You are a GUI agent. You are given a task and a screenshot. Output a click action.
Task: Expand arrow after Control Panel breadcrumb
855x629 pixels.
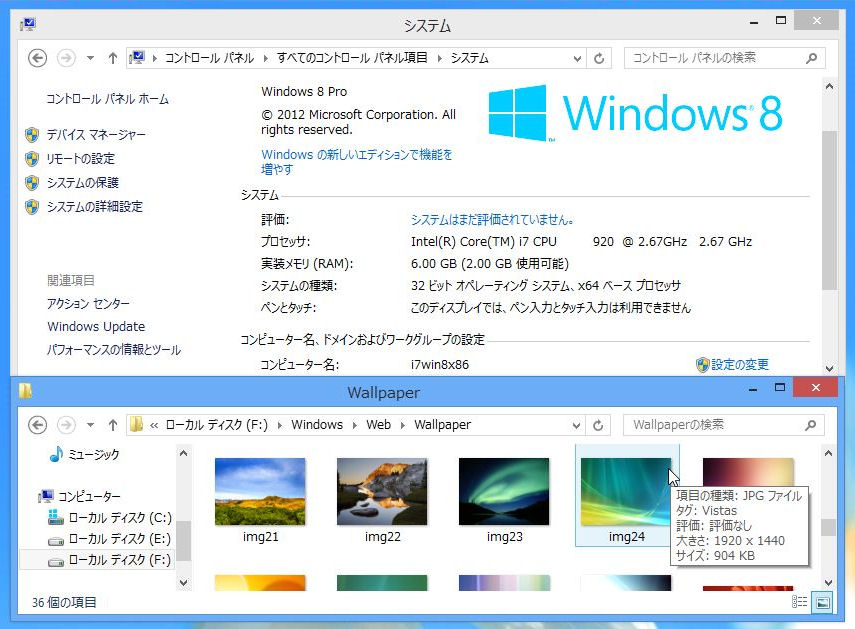click(x=266, y=58)
